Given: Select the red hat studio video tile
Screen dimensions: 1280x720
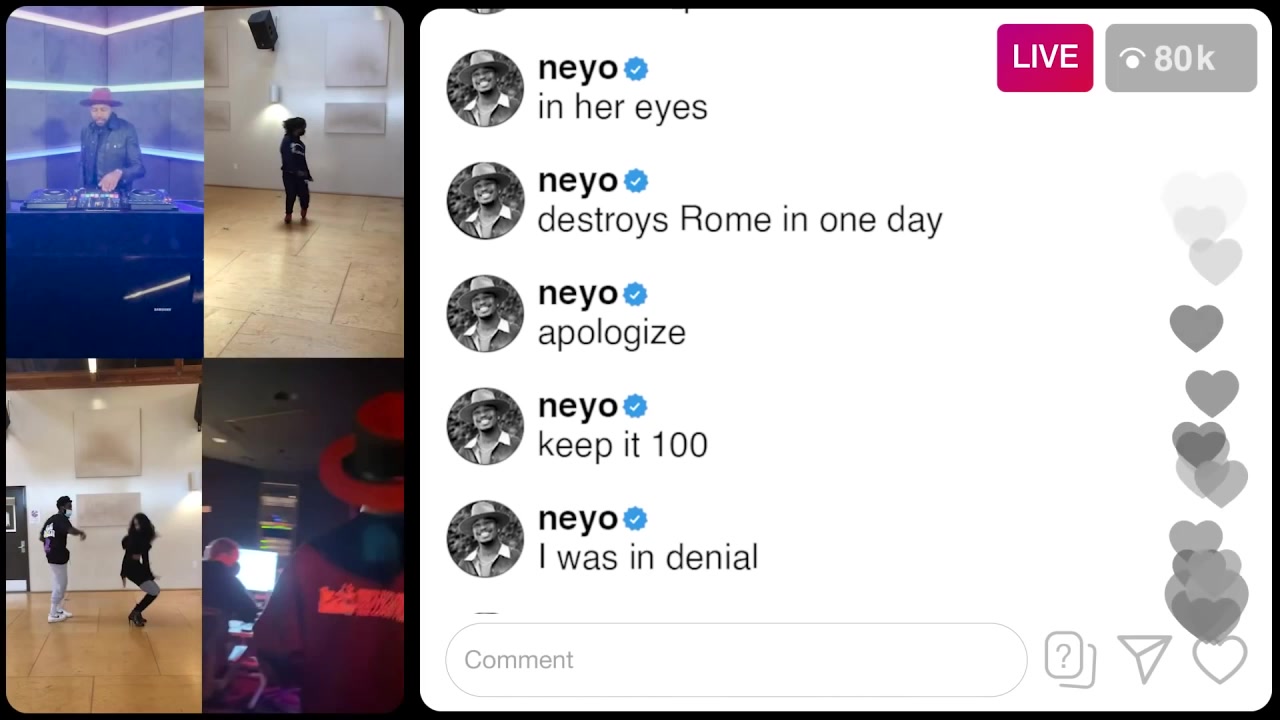Looking at the screenshot, I should pyautogui.click(x=303, y=535).
